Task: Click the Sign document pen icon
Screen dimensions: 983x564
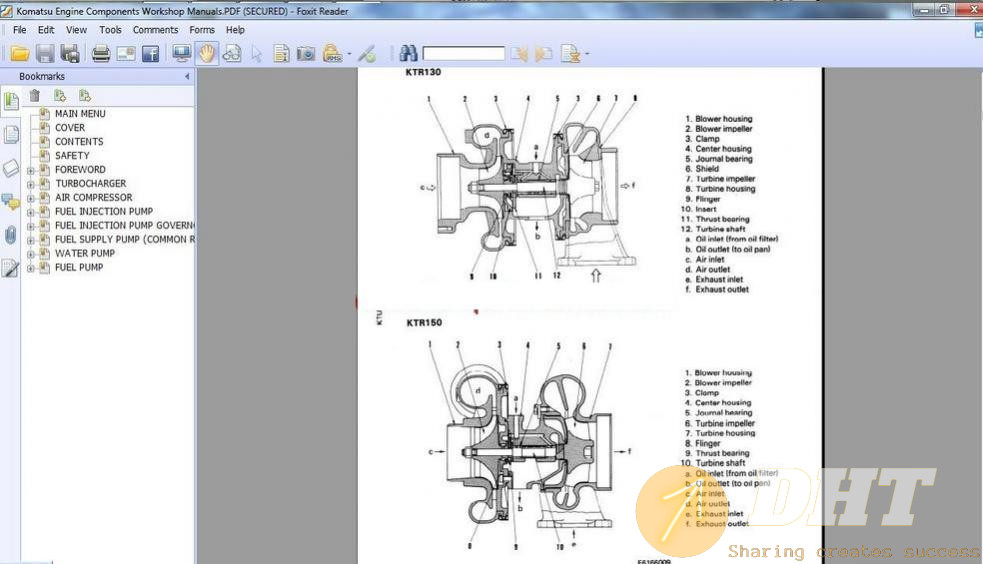Action: coord(367,54)
